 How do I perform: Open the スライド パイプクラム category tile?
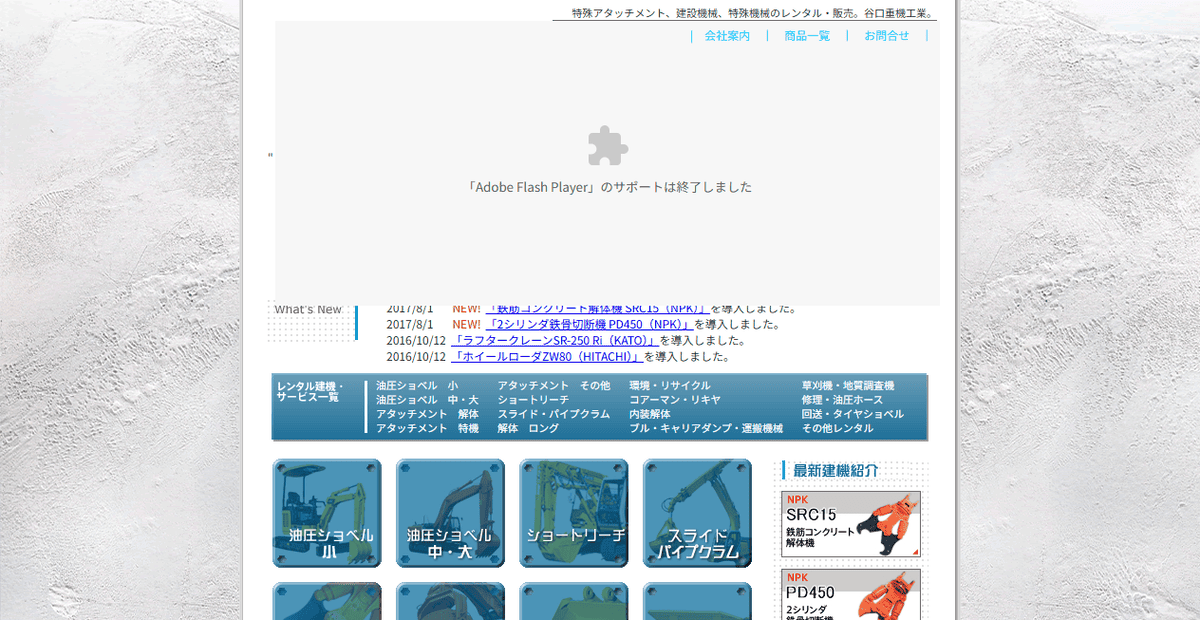click(x=696, y=513)
